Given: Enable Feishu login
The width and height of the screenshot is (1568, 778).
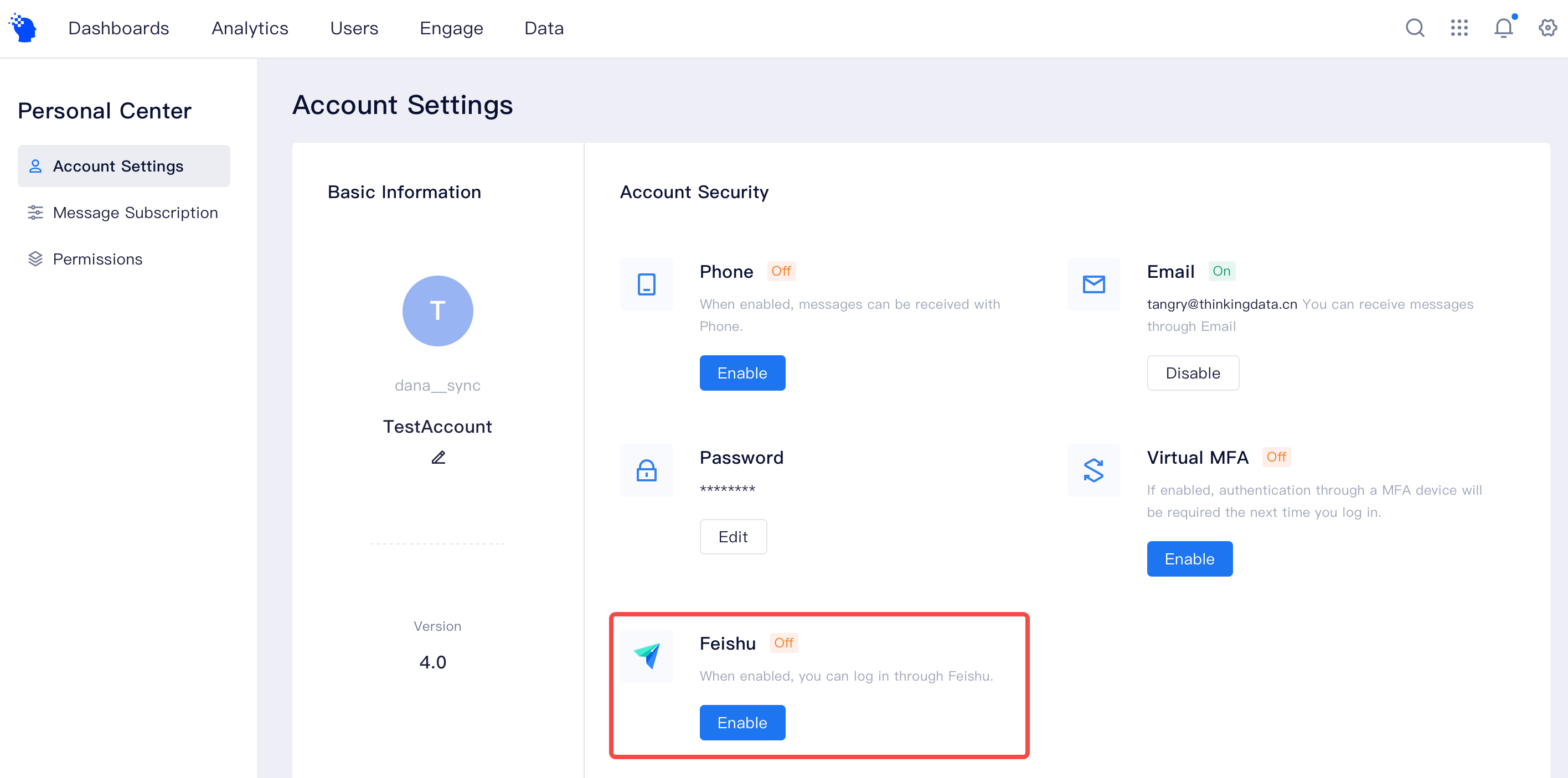Looking at the screenshot, I should coord(742,723).
